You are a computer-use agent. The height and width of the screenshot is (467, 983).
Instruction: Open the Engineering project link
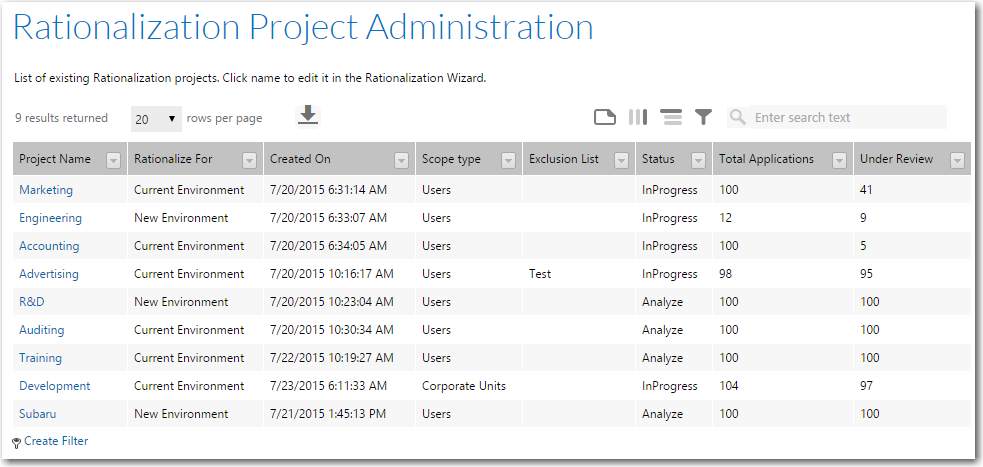point(50,218)
